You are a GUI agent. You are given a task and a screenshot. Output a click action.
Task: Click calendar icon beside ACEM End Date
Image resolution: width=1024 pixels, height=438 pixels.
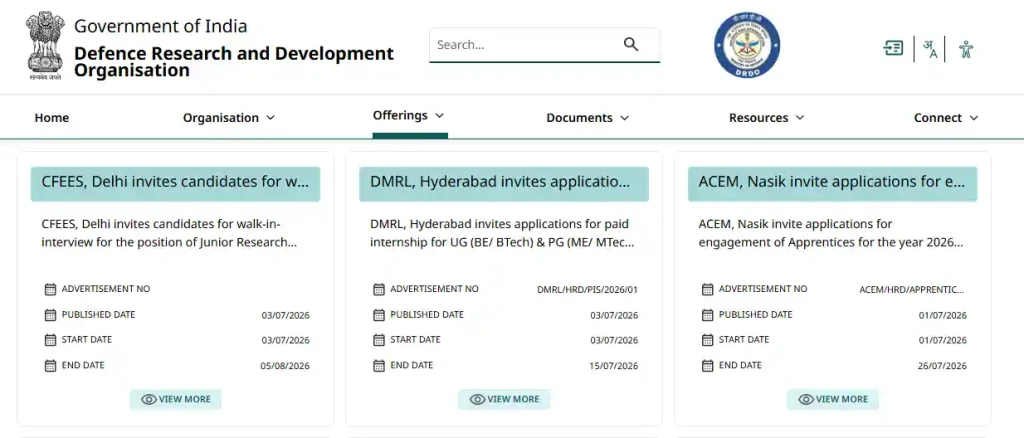707,366
